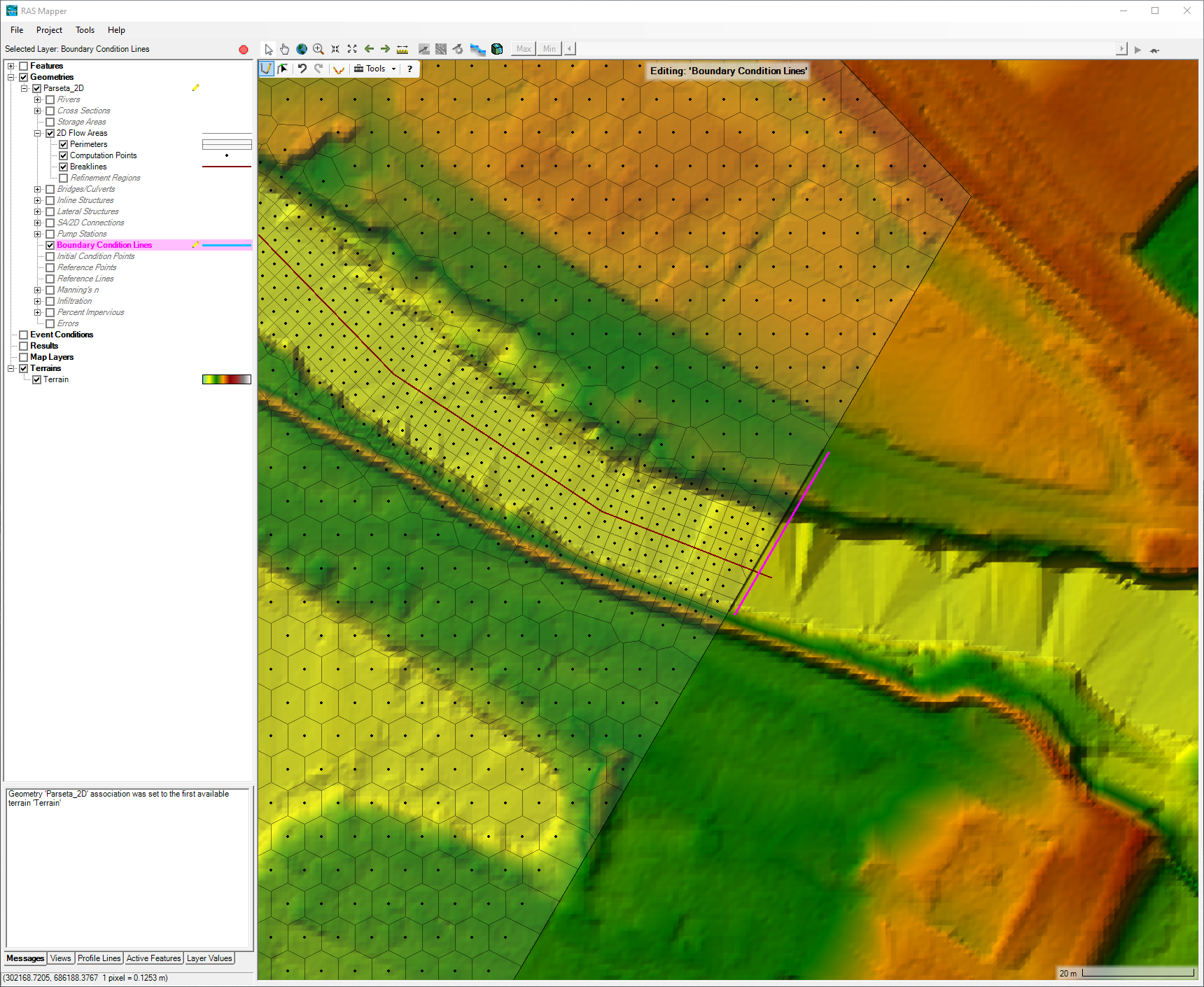Click the Min button

pos(549,49)
